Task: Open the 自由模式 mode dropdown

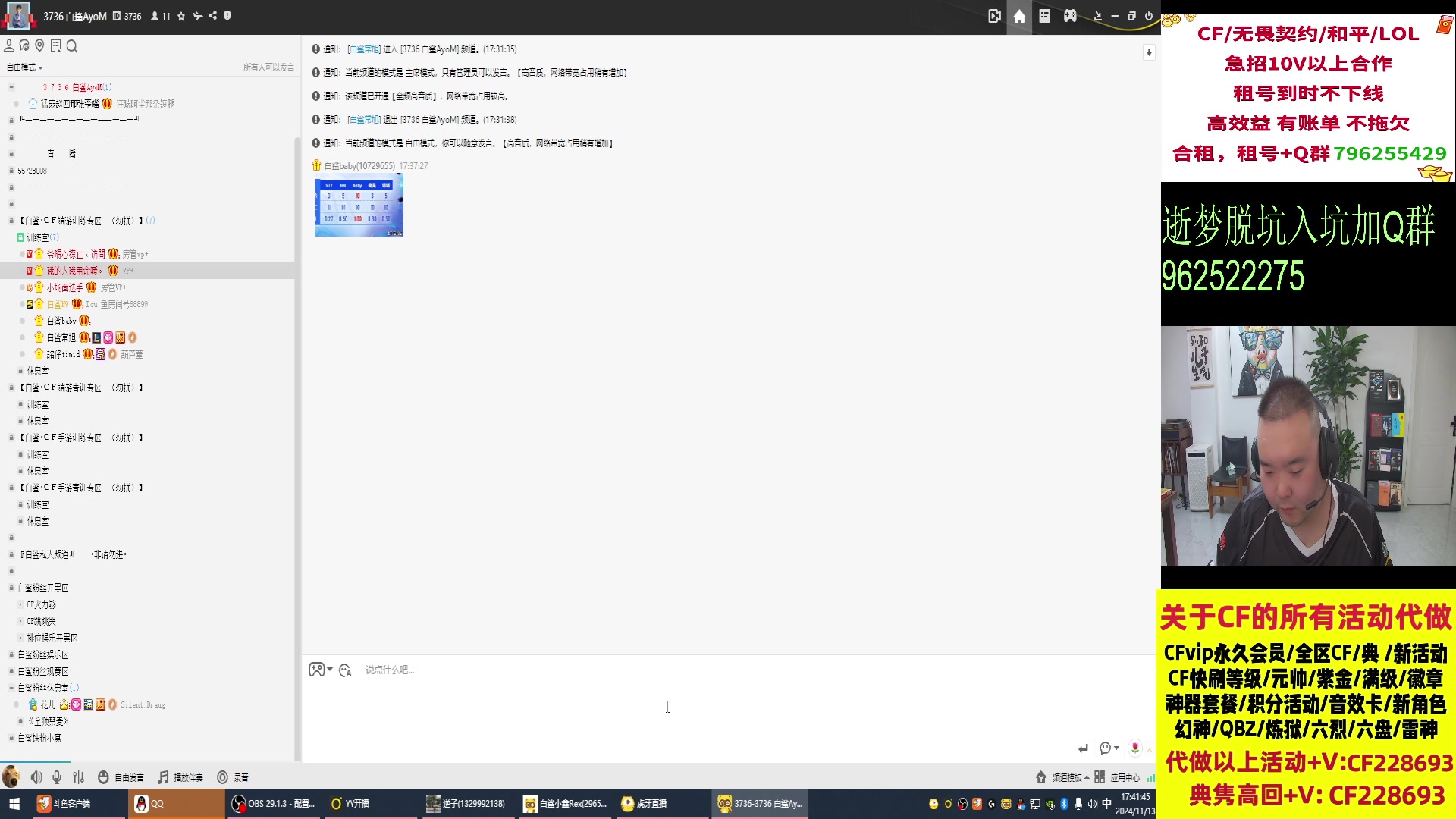Action: [x=25, y=67]
